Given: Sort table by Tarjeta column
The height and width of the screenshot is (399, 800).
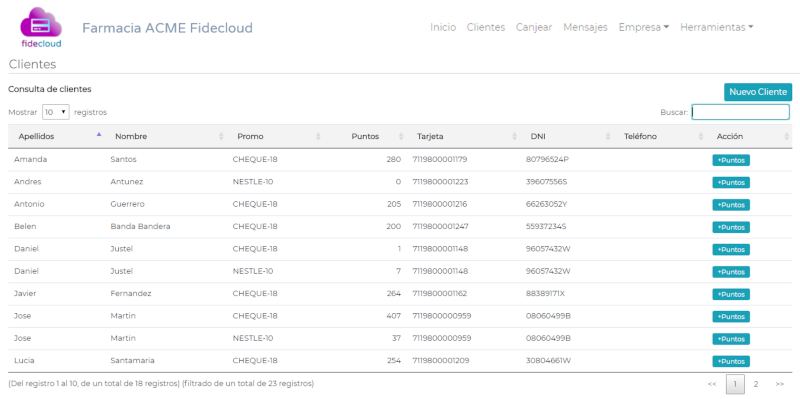Looking at the screenshot, I should [x=463, y=136].
